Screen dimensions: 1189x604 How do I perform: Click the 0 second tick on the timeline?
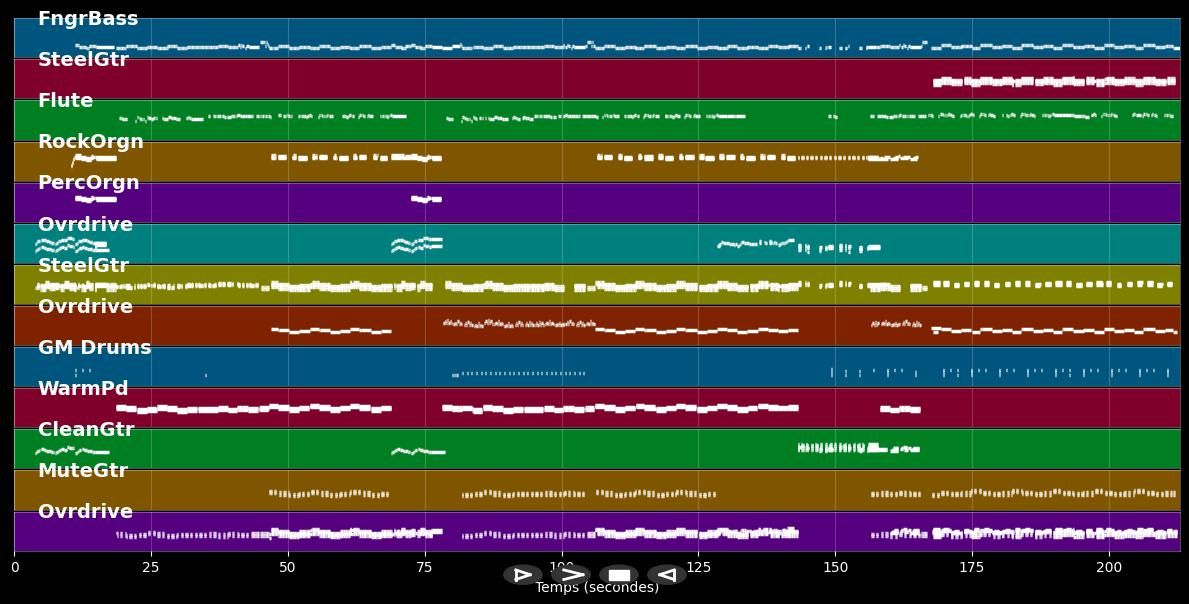tap(14, 568)
